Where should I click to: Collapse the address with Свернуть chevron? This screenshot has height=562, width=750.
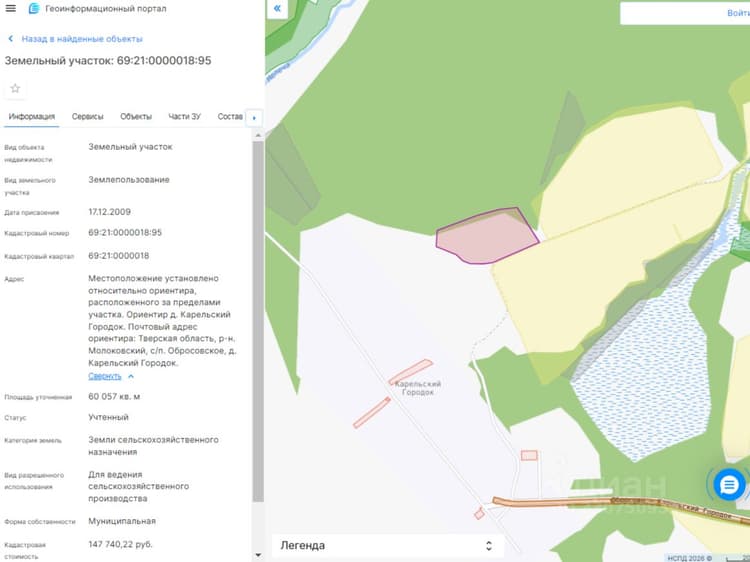click(x=131, y=376)
